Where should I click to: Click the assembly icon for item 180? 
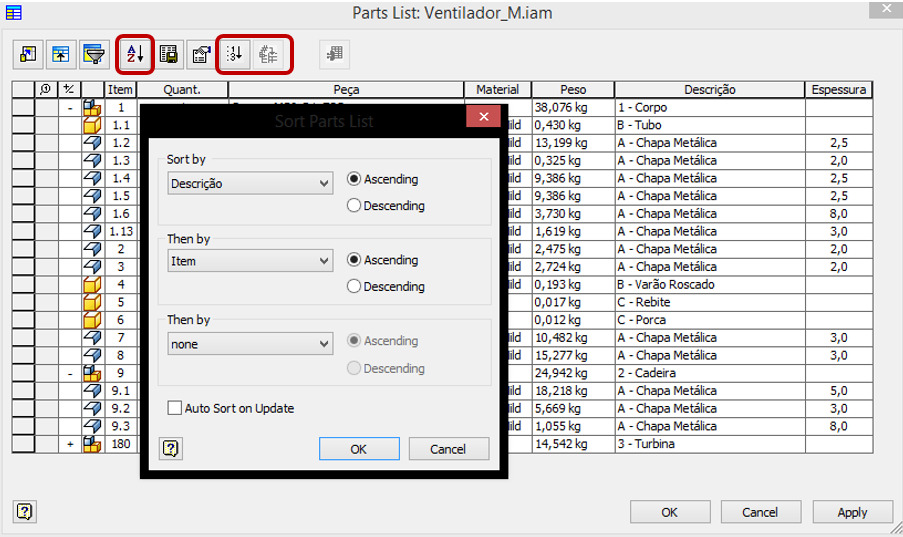92,444
